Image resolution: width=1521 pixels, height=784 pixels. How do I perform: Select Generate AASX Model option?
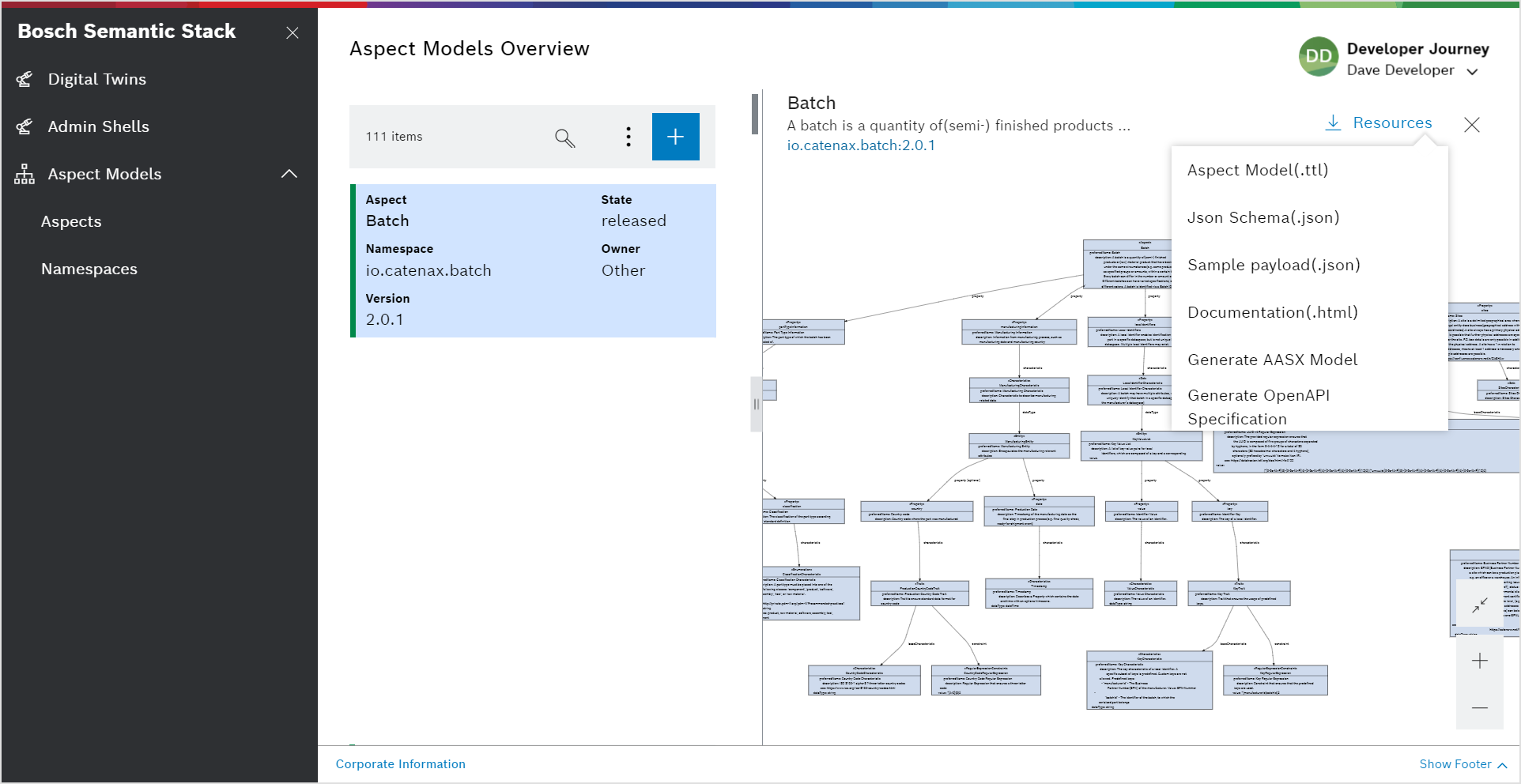[x=1272, y=360]
